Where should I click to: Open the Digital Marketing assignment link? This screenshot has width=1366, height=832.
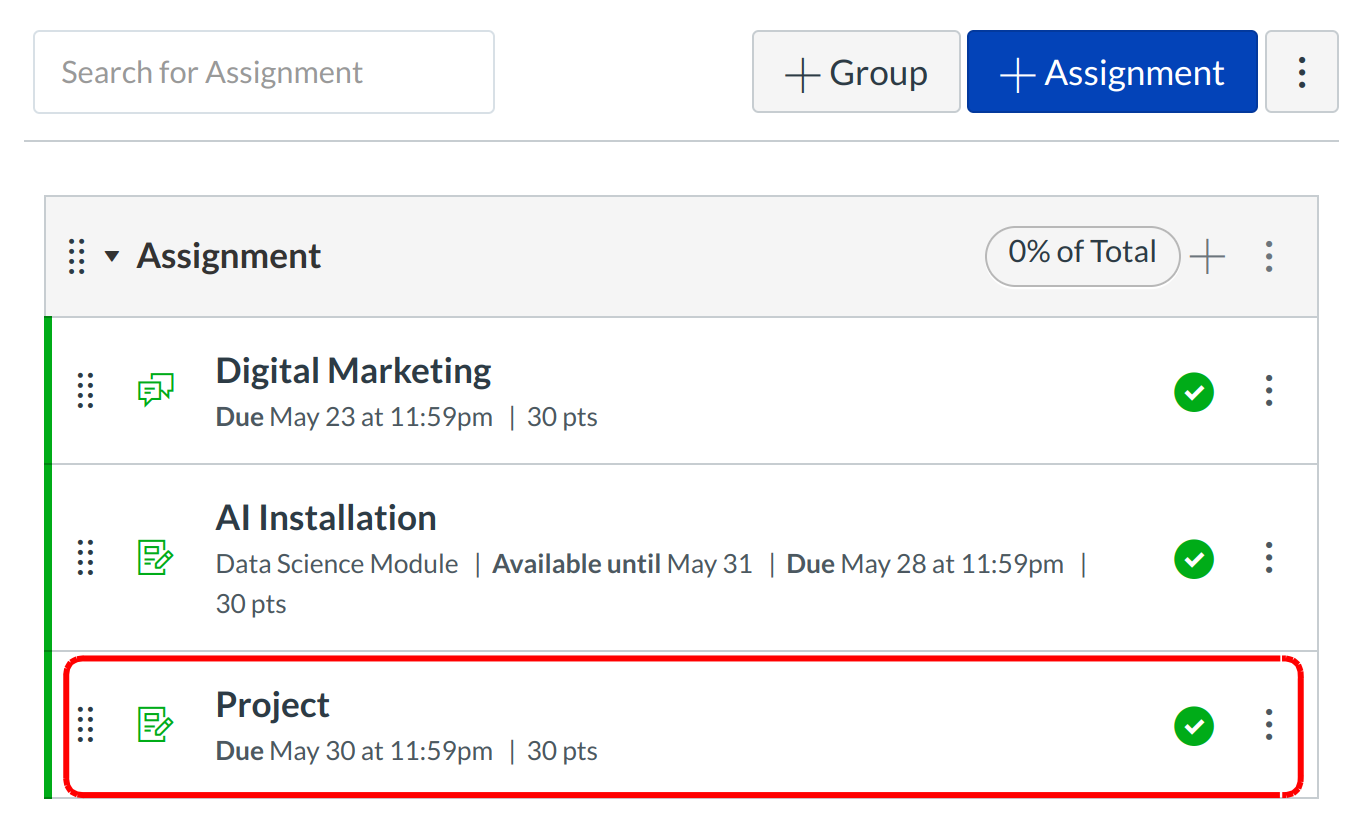pyautogui.click(x=353, y=371)
